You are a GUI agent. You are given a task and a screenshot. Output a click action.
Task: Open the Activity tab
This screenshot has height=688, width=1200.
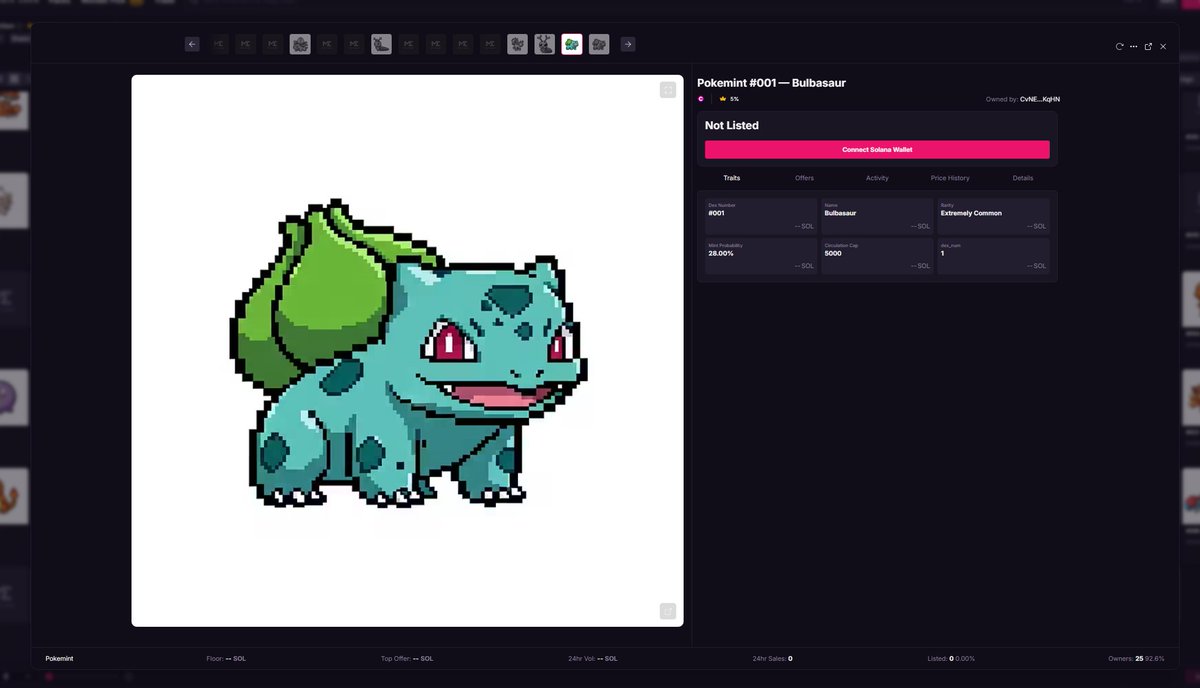(x=877, y=178)
